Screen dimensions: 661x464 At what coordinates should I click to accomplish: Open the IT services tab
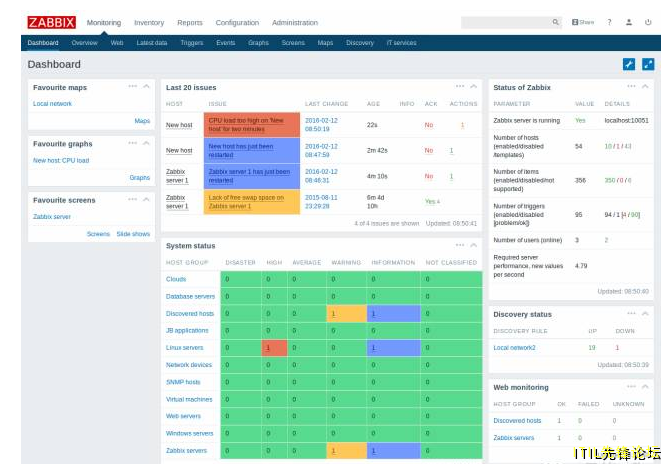click(401, 43)
